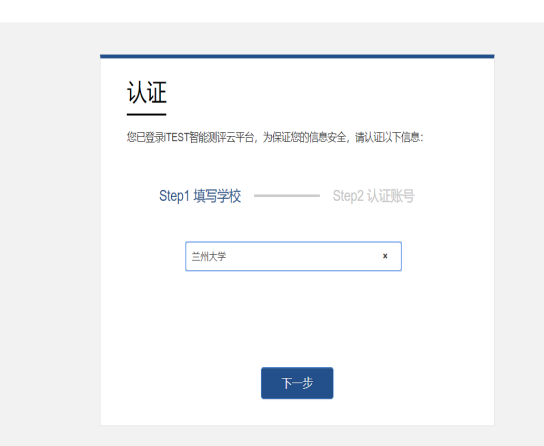The width and height of the screenshot is (544, 446).
Task: Click the grayed-out word Step2
Action: (x=348, y=196)
